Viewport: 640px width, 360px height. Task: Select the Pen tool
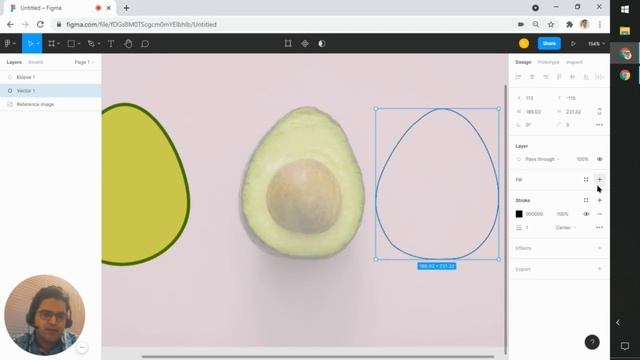tap(91, 43)
